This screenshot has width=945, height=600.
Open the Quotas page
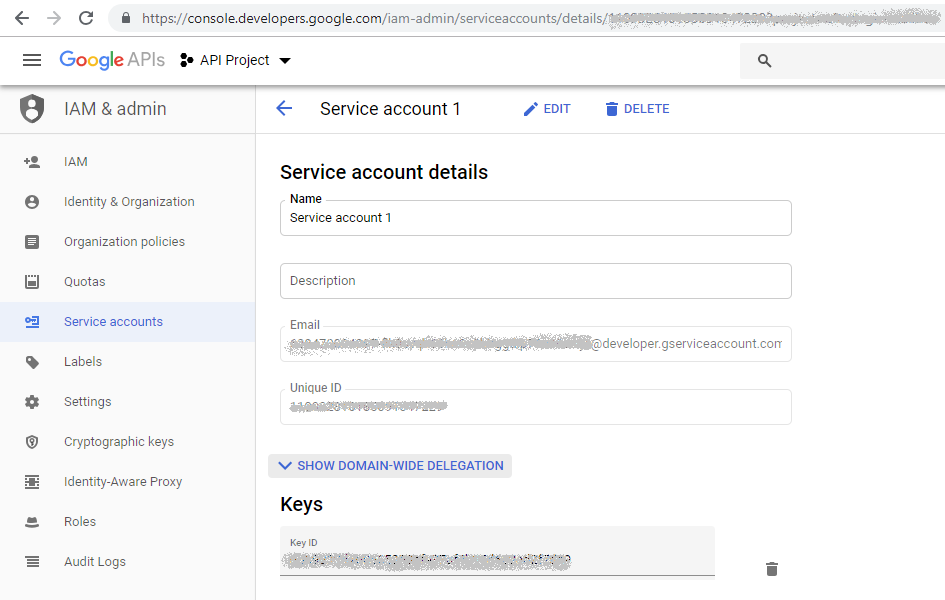click(x=84, y=282)
